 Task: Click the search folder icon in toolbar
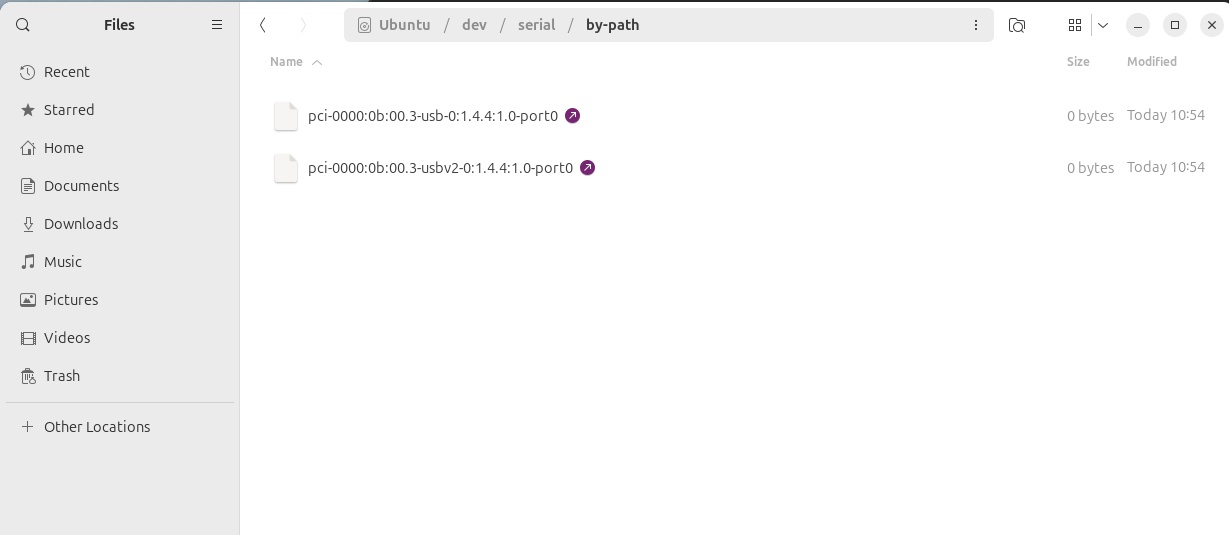(x=1017, y=25)
